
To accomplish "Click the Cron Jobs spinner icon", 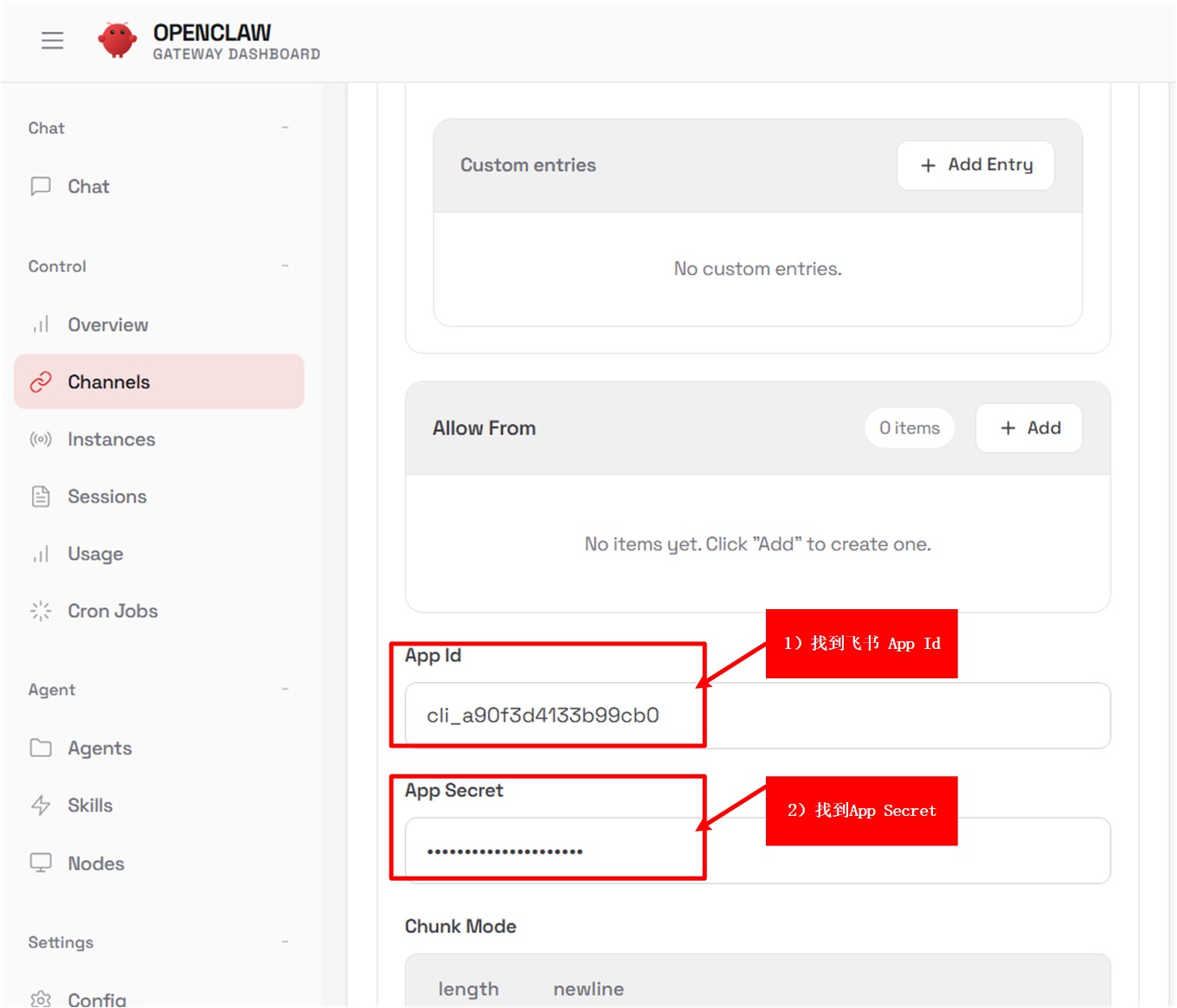I will point(41,611).
